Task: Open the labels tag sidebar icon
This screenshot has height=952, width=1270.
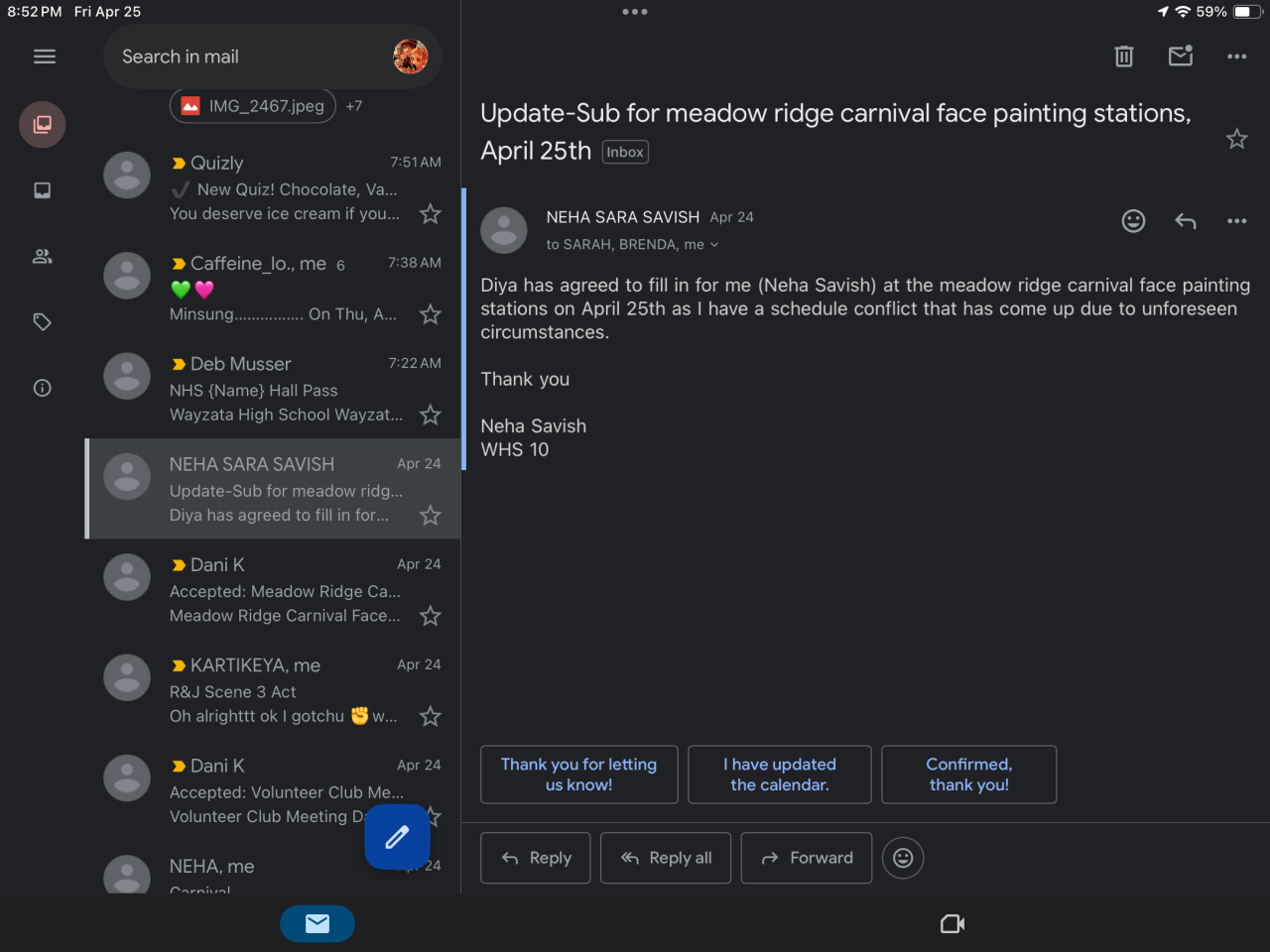Action: point(43,322)
